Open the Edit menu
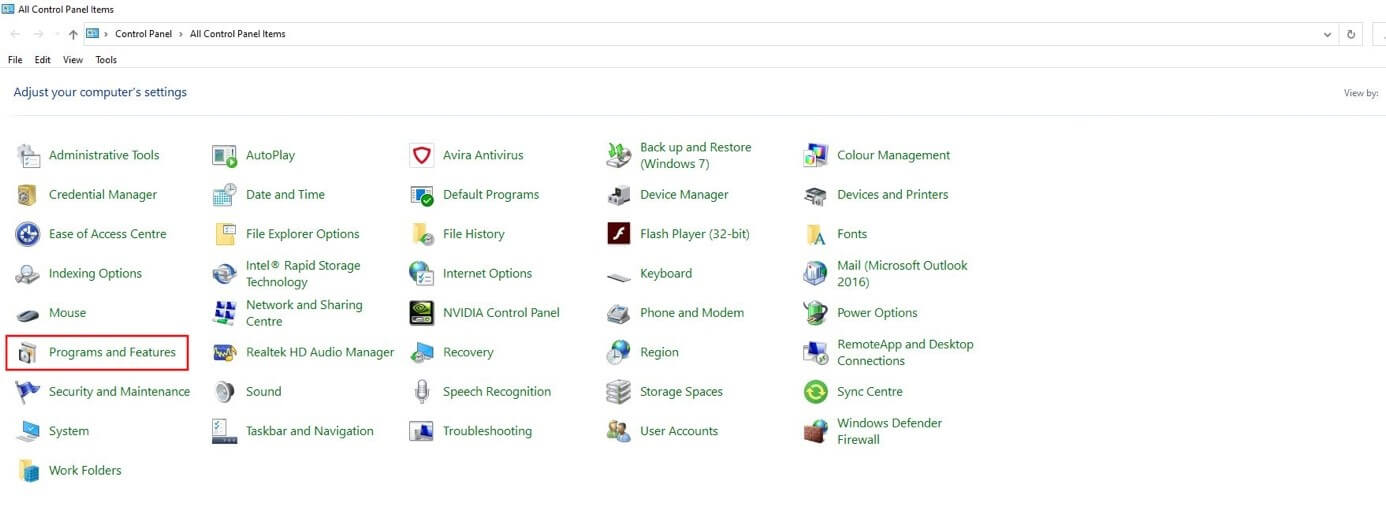 (42, 60)
